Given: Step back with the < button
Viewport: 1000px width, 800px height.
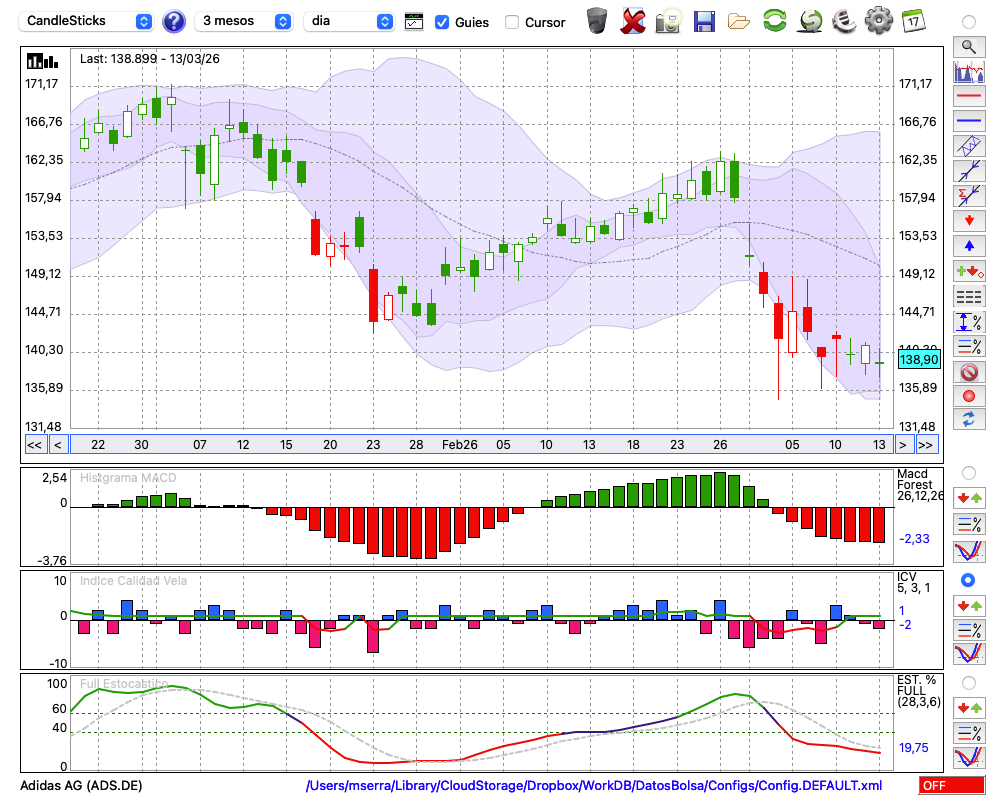Looking at the screenshot, I should [57, 445].
